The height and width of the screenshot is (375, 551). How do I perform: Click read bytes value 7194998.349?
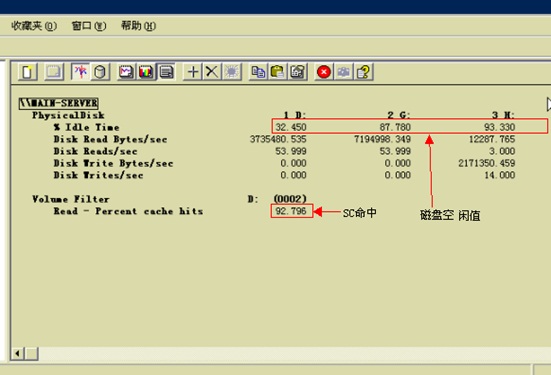click(382, 139)
